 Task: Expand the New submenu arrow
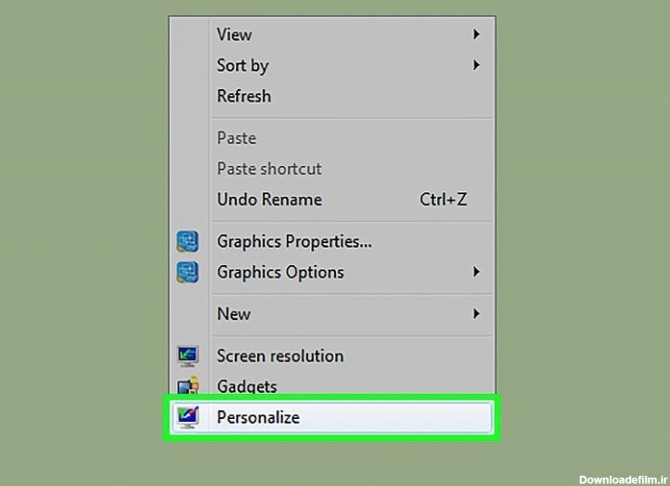(x=477, y=314)
